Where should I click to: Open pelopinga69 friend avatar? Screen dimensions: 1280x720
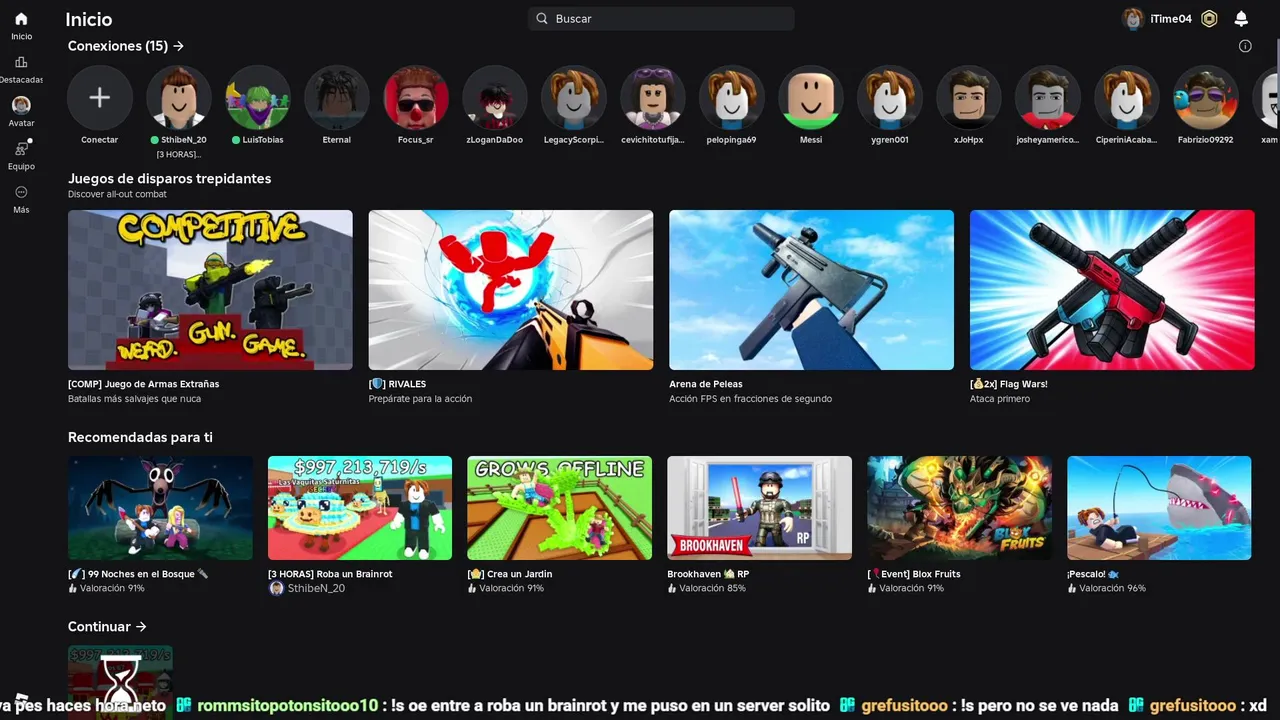click(x=732, y=98)
